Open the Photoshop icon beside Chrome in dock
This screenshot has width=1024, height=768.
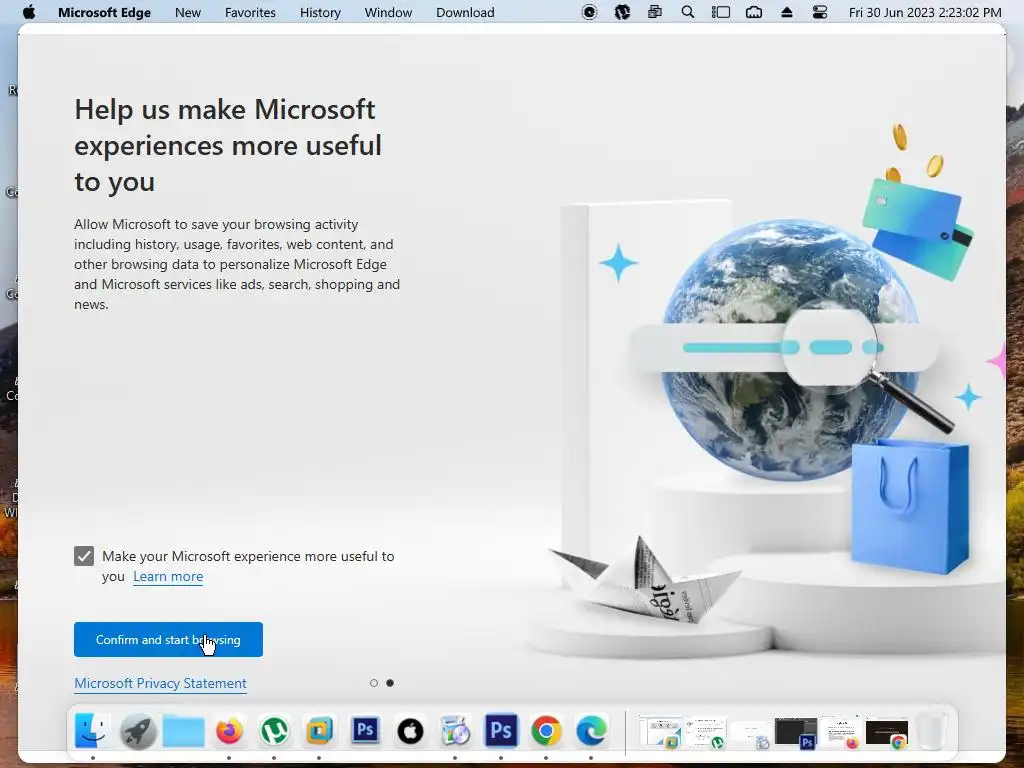click(x=501, y=731)
